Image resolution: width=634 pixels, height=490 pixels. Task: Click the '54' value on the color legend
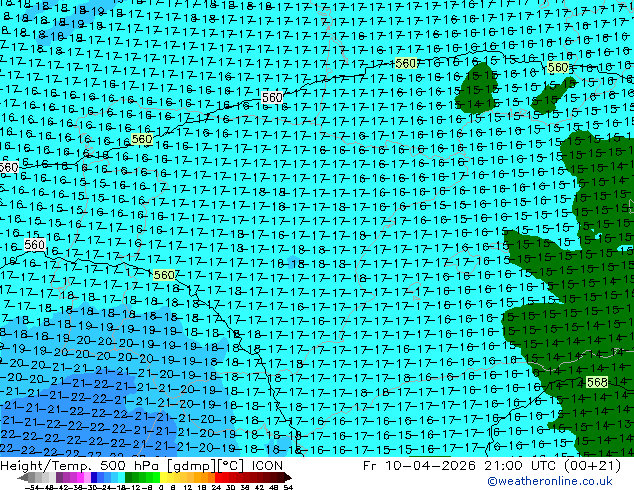(288, 487)
